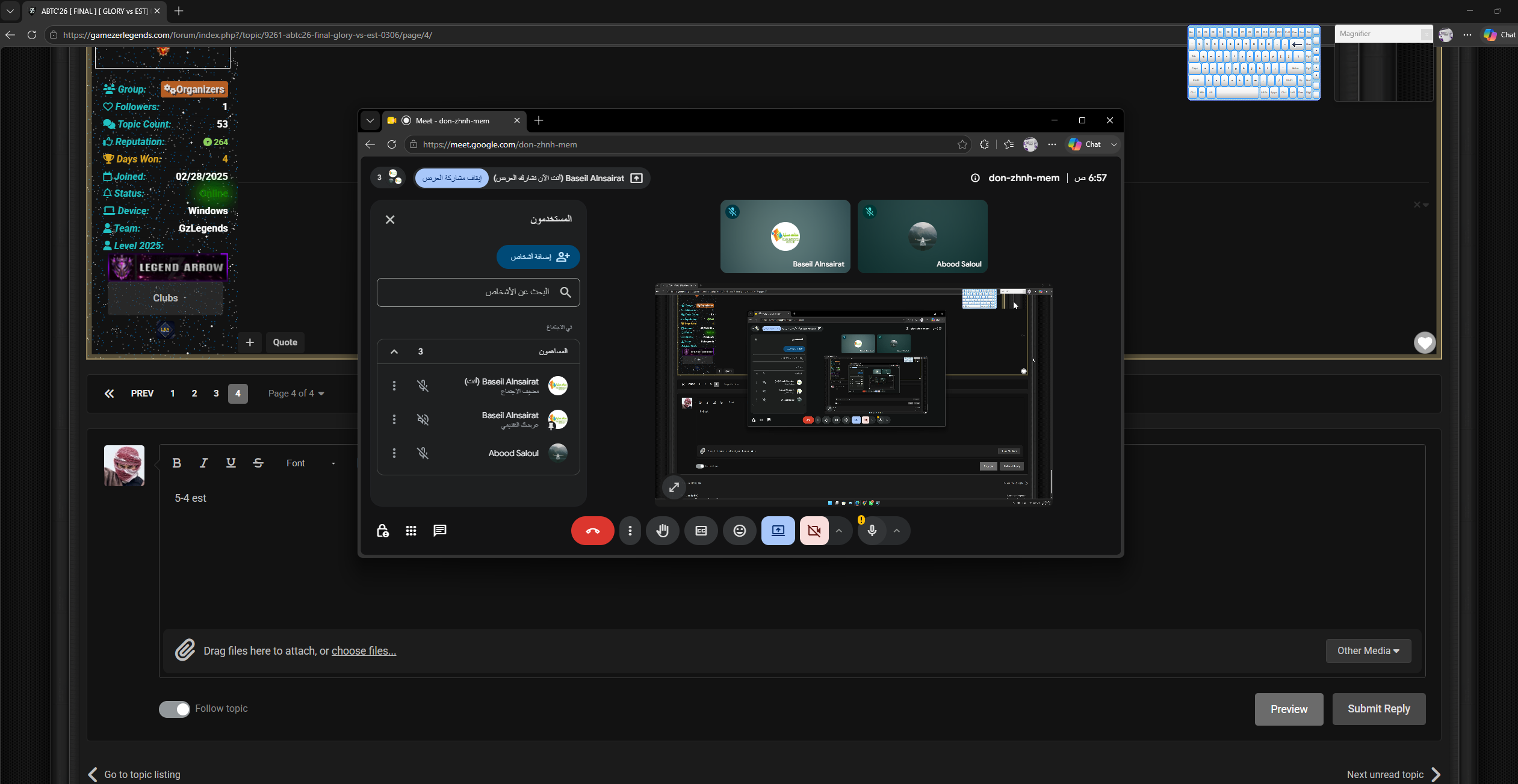This screenshot has width=1518, height=784.
Task: Refresh the Meet browser window
Action: coord(392,144)
